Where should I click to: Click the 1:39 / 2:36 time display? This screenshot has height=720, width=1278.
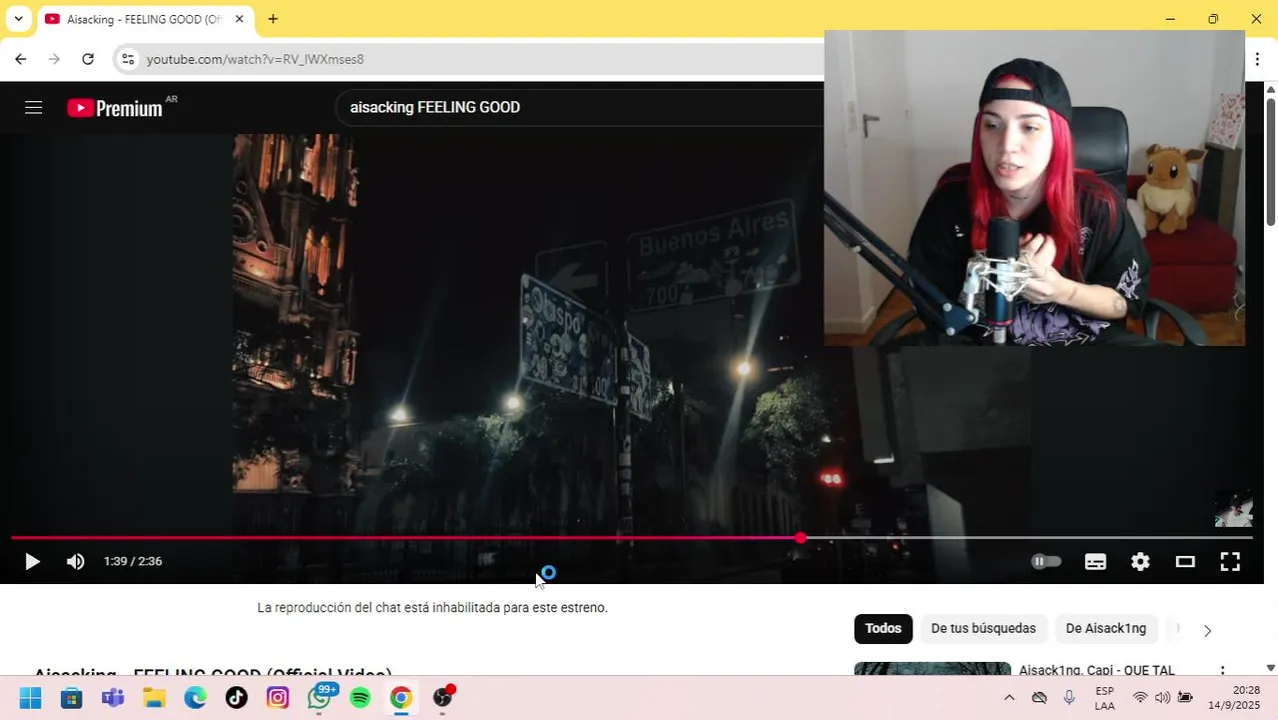click(x=133, y=562)
